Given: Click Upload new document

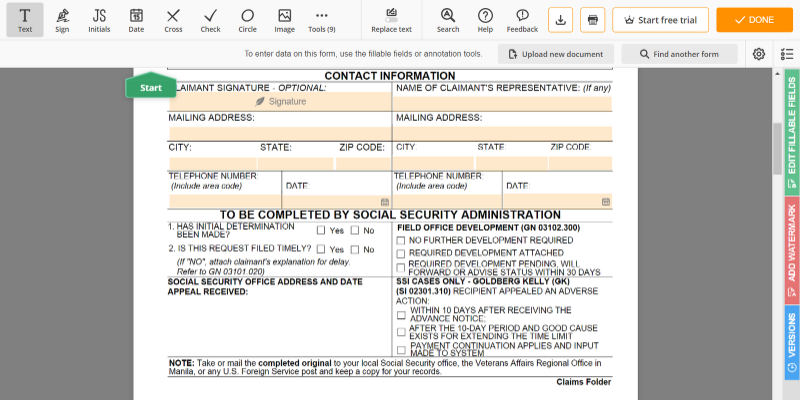Looking at the screenshot, I should click(556, 54).
